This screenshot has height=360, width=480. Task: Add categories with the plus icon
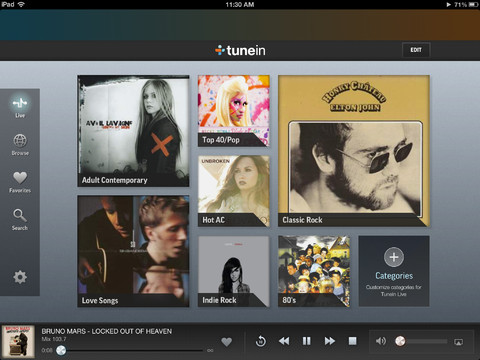(x=394, y=257)
